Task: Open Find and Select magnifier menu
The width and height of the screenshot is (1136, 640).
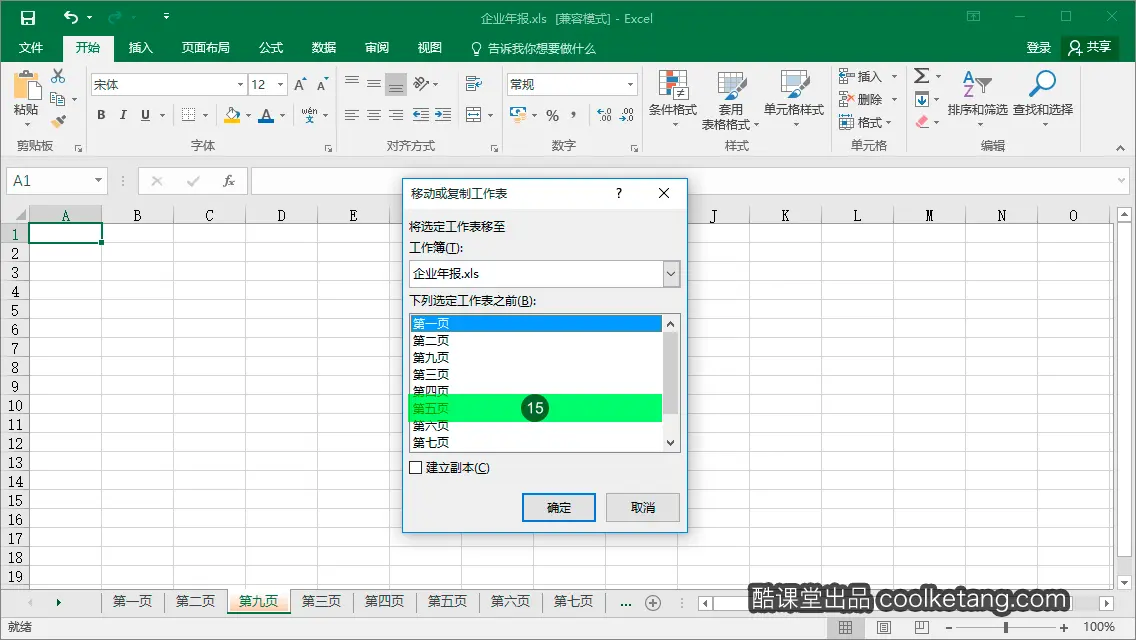Action: [x=1043, y=99]
